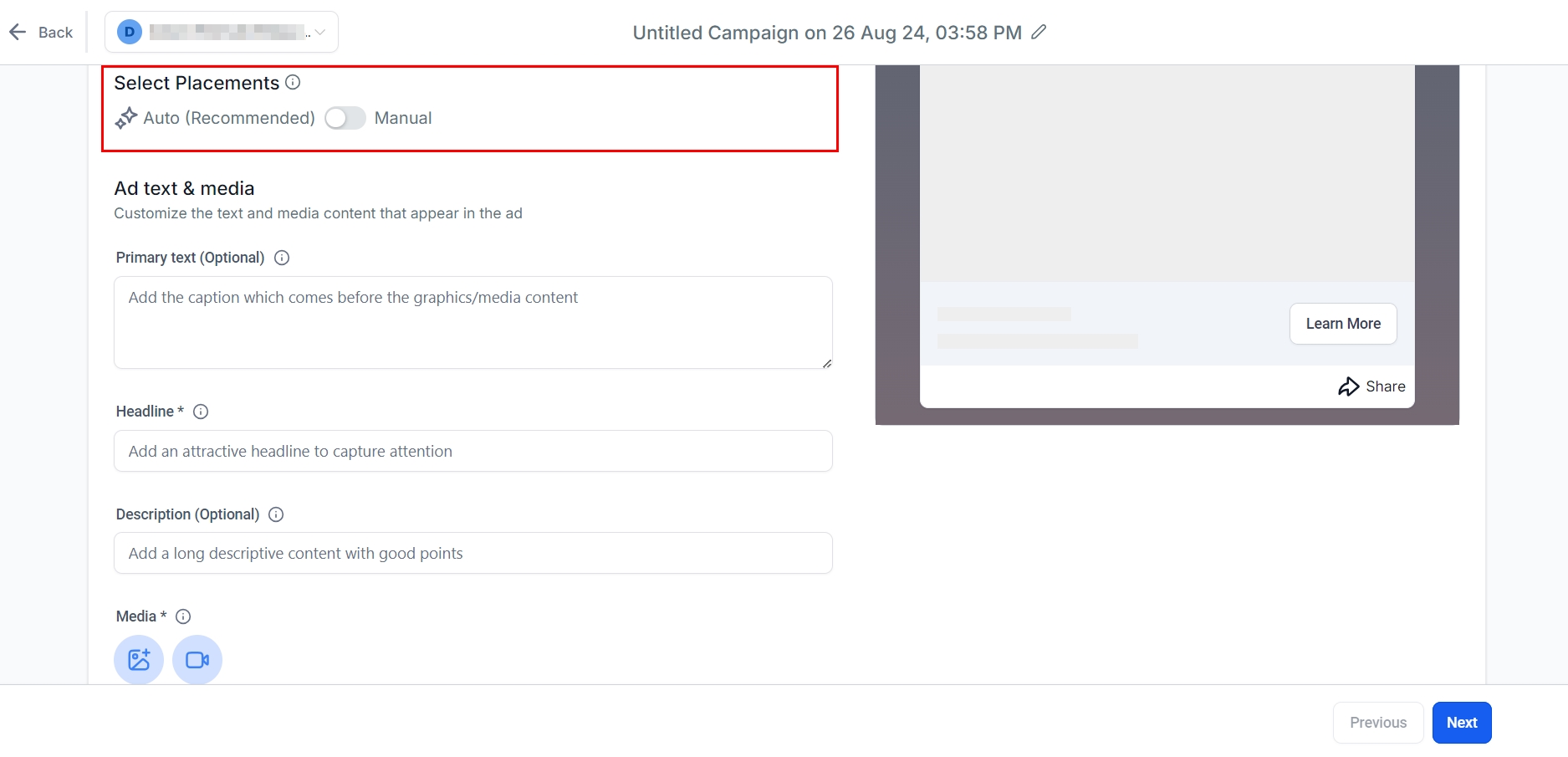
Task: Open the account selector dropdown
Action: tap(222, 33)
